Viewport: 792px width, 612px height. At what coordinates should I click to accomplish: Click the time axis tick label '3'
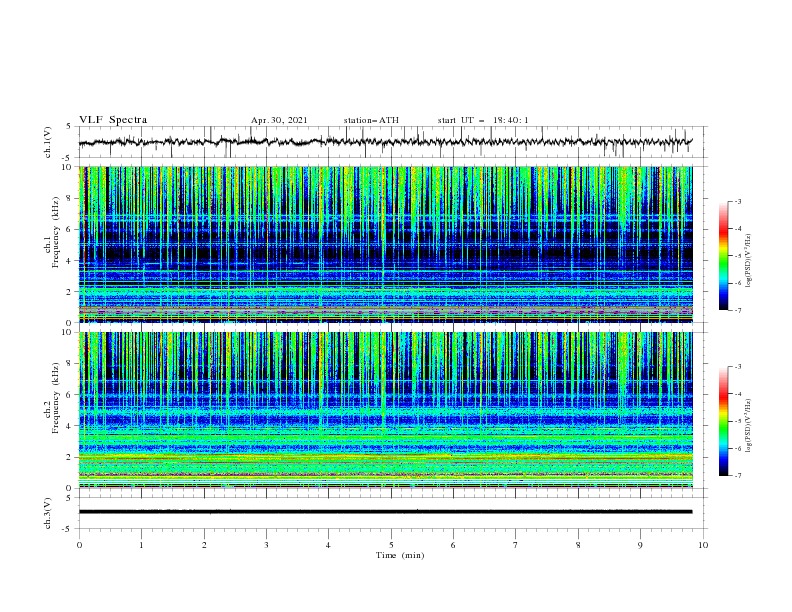point(266,545)
